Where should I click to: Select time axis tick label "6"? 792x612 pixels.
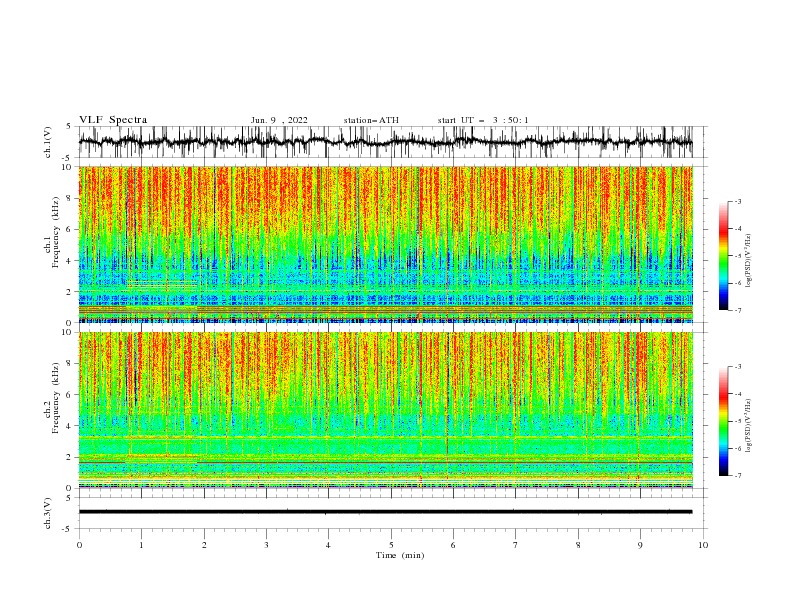pos(453,545)
